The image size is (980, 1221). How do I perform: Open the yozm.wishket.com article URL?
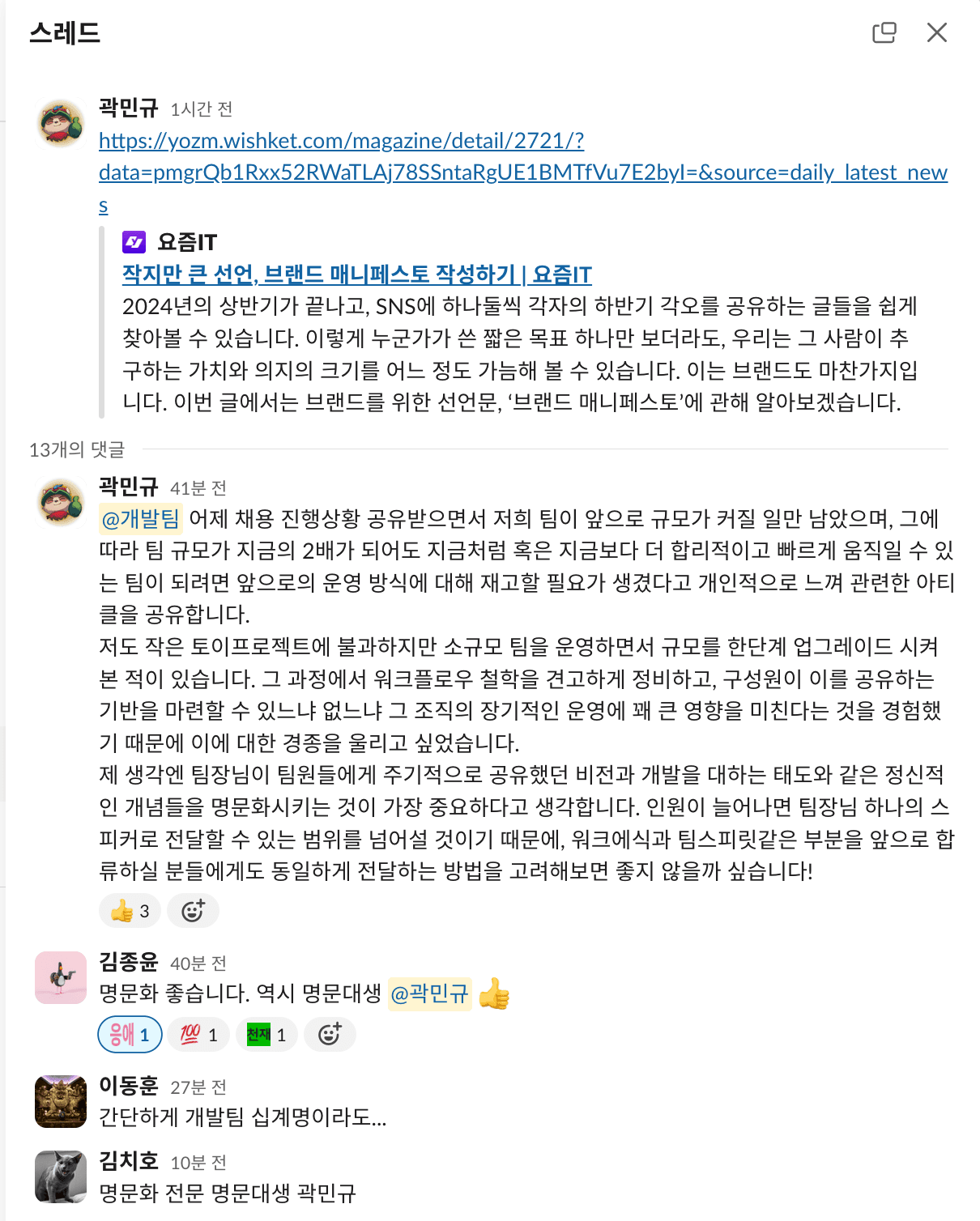coord(341,141)
